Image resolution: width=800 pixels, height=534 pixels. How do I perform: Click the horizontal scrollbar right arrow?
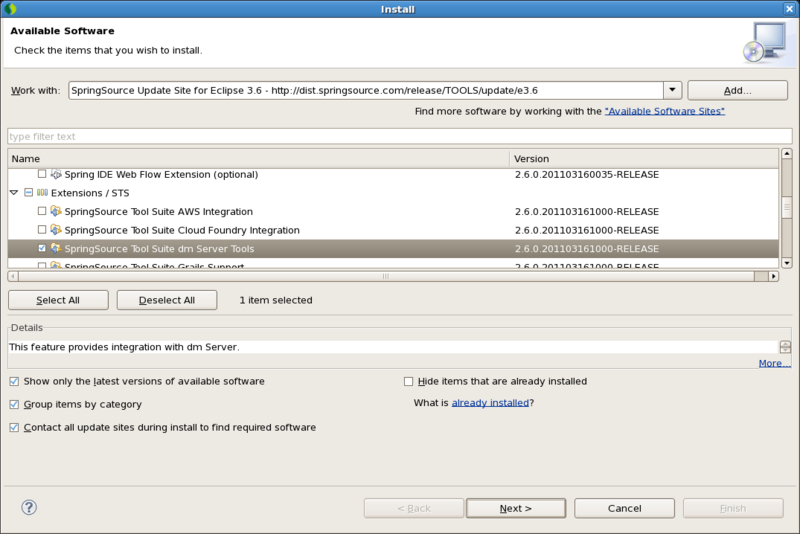point(773,276)
